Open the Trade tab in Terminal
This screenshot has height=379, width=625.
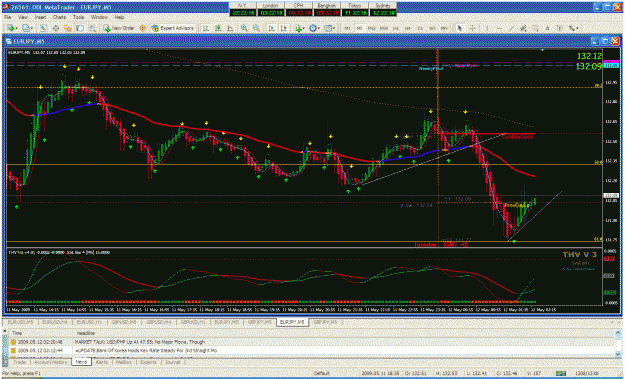(x=19, y=362)
